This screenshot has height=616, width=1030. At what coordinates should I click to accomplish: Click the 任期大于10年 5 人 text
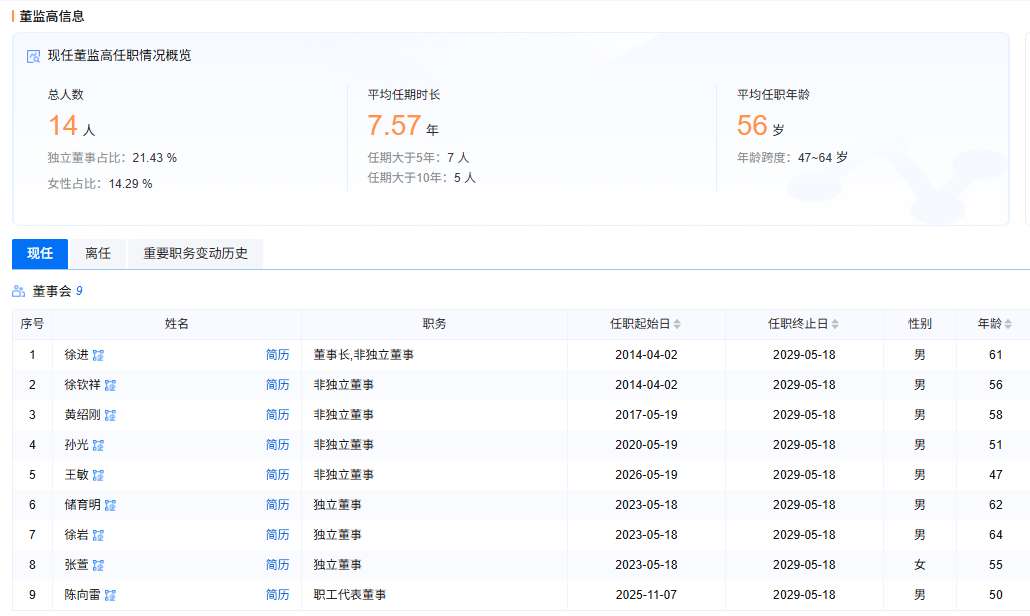pyautogui.click(x=422, y=177)
